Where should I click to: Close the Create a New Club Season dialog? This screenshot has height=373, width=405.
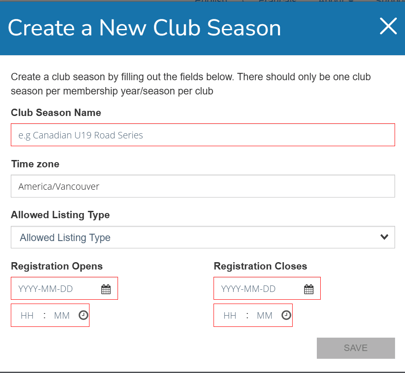[388, 26]
